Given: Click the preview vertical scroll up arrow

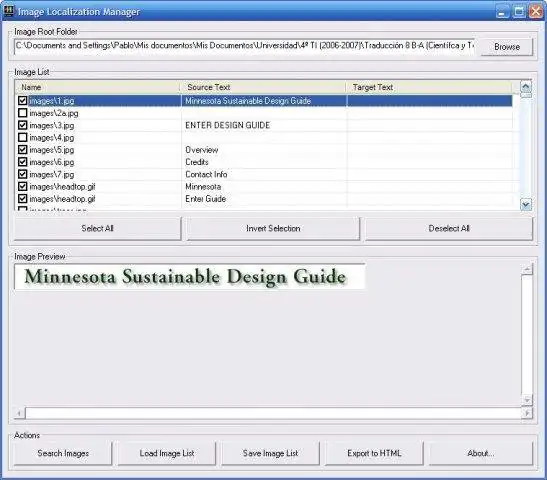Looking at the screenshot, I should tap(527, 269).
